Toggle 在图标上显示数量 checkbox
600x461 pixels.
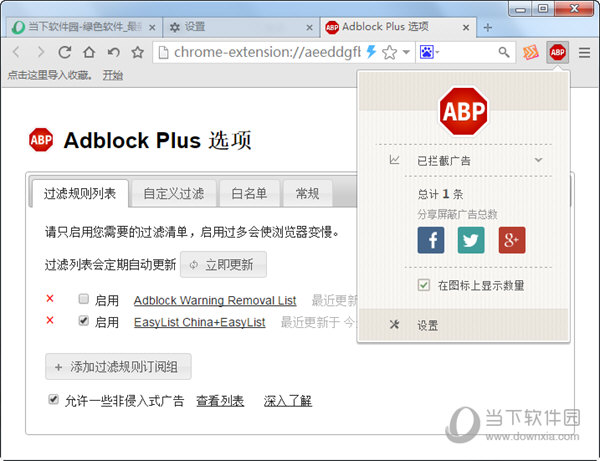pos(424,285)
